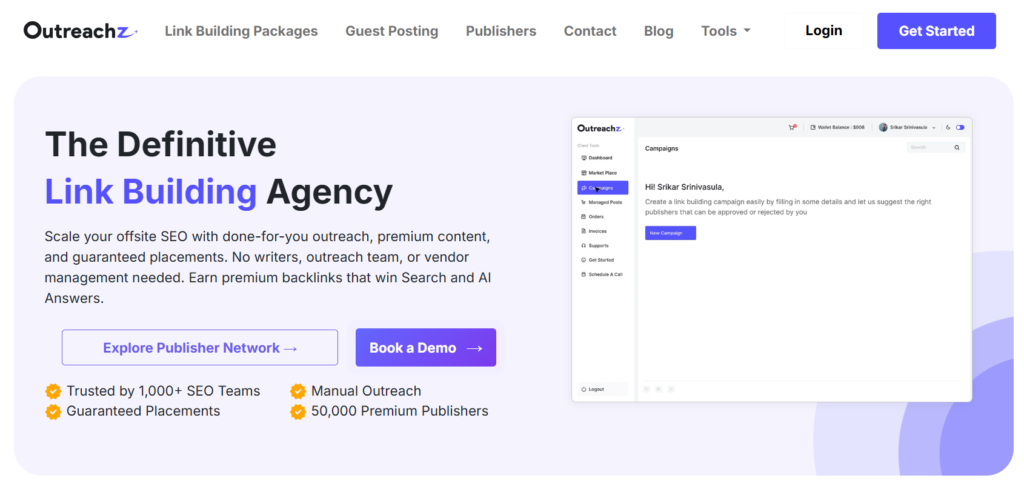Click Explore Publisher Network button

tap(200, 347)
